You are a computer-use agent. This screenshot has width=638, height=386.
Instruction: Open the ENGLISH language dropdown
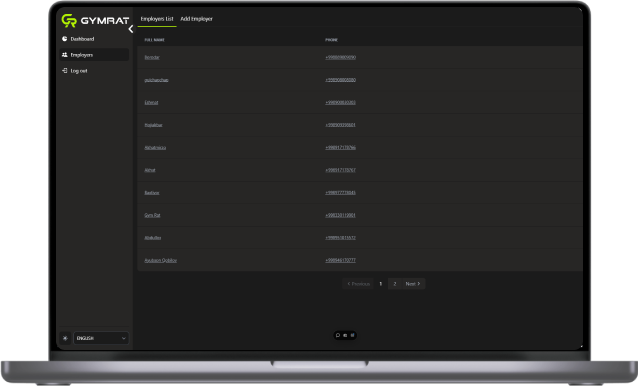pos(101,338)
